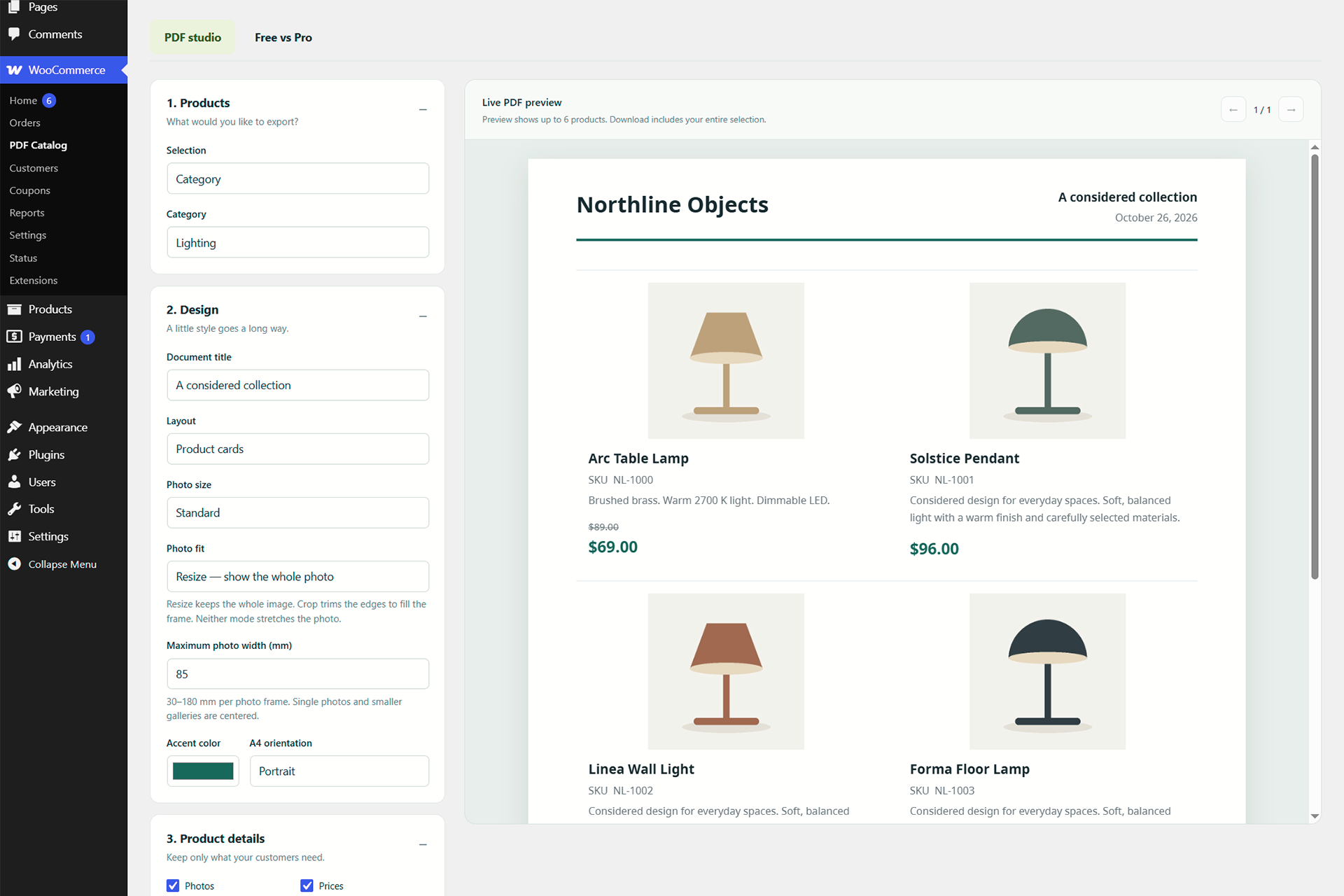The height and width of the screenshot is (896, 1344).
Task: Click the Payments dollar icon
Action: tap(14, 337)
